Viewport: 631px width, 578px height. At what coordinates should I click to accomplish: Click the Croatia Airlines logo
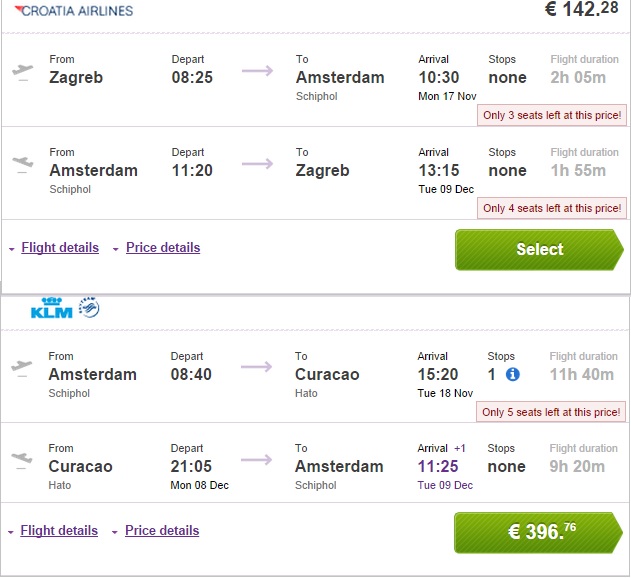(x=69, y=10)
